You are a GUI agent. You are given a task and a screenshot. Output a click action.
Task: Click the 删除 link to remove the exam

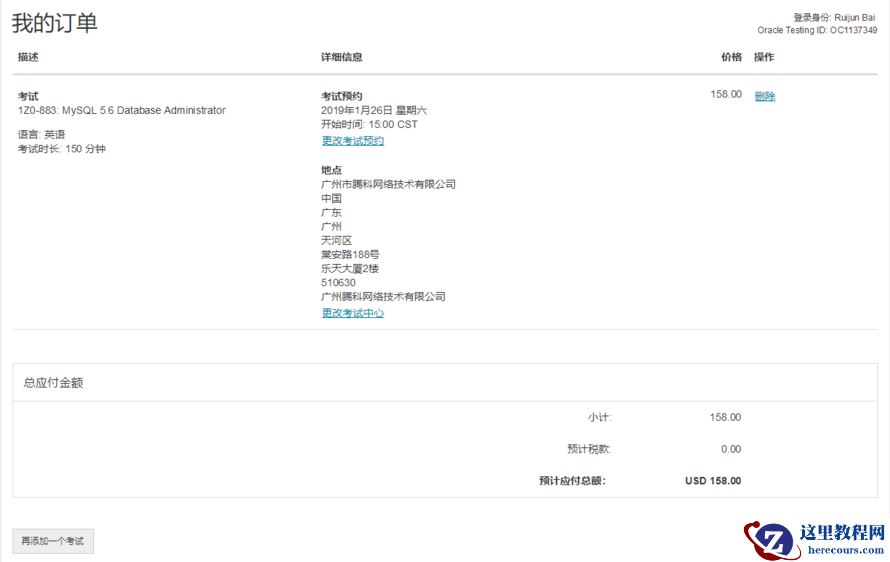click(765, 96)
